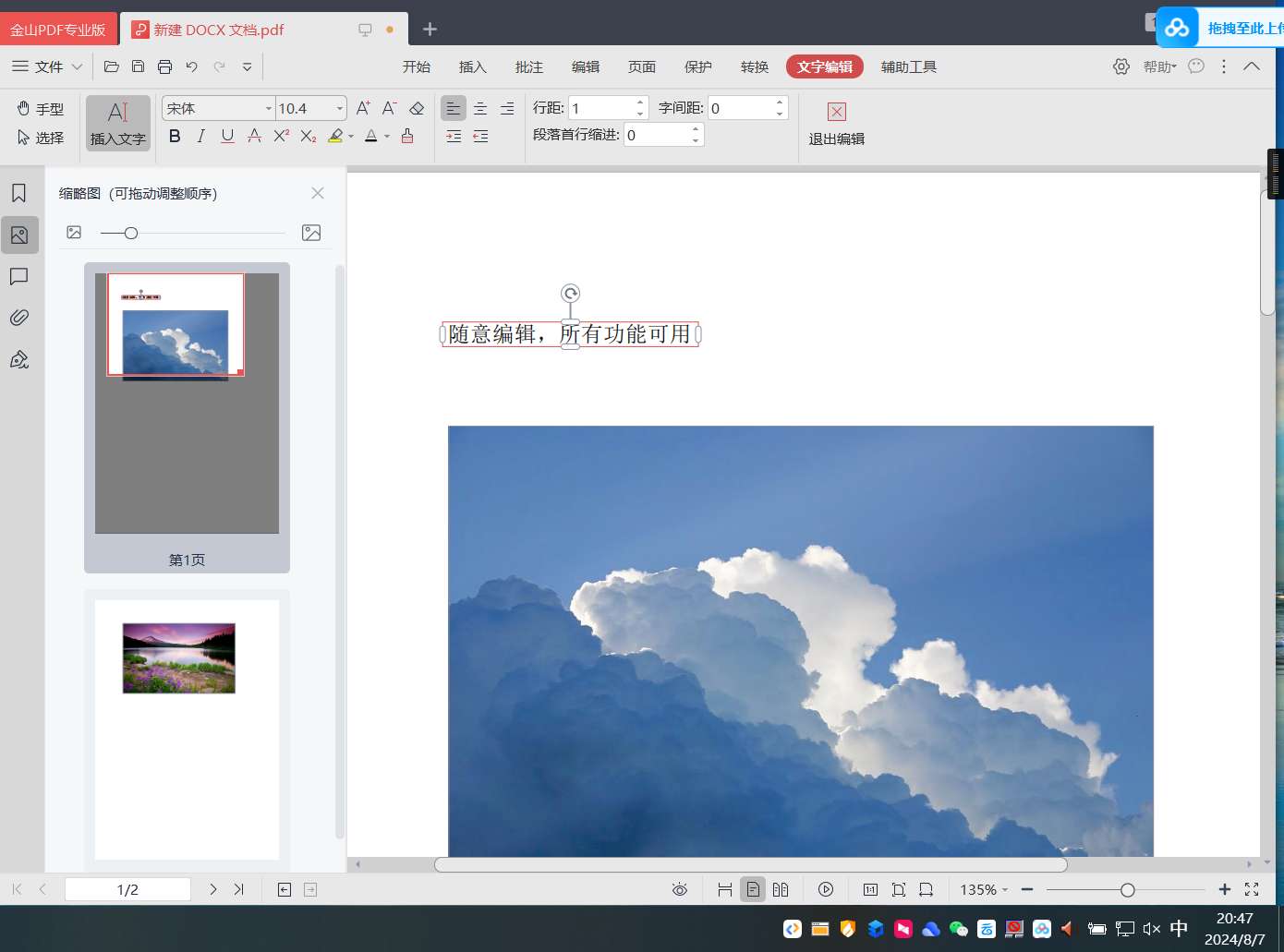Open the bookmark sidebar panel
The image size is (1284, 952).
tap(18, 193)
